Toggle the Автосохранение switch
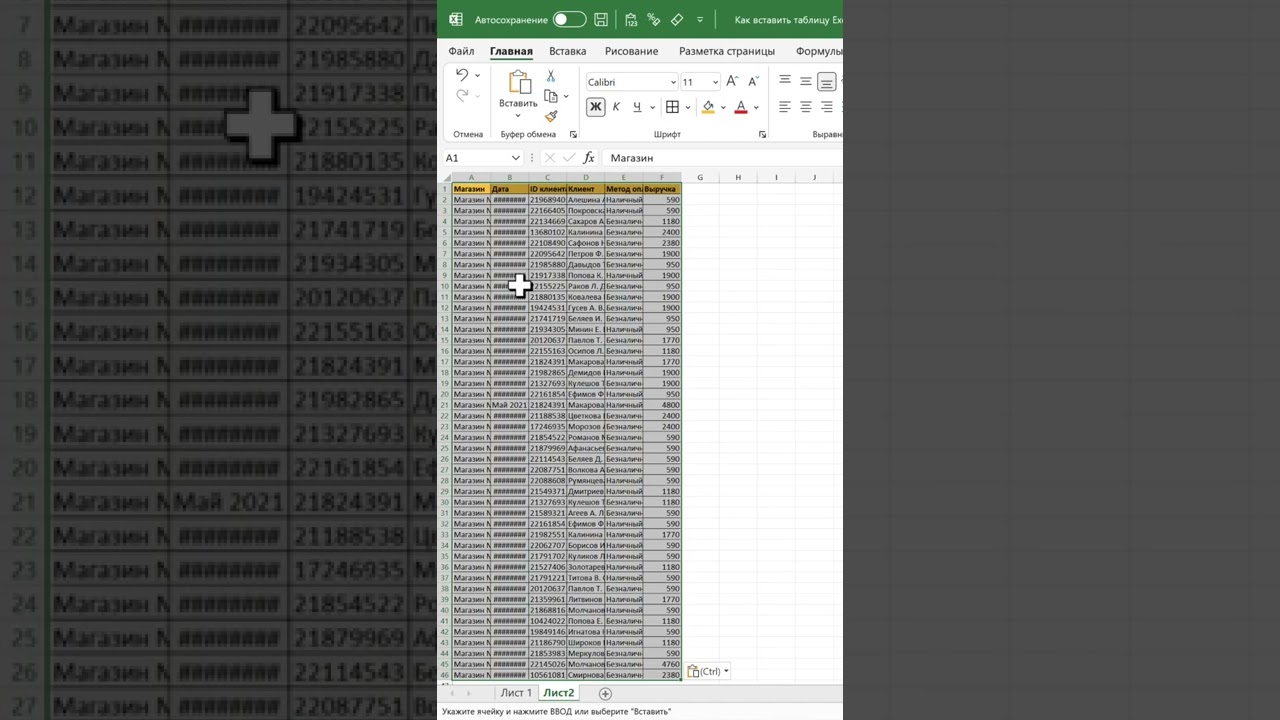Image resolution: width=1280 pixels, height=720 pixels. tap(569, 19)
